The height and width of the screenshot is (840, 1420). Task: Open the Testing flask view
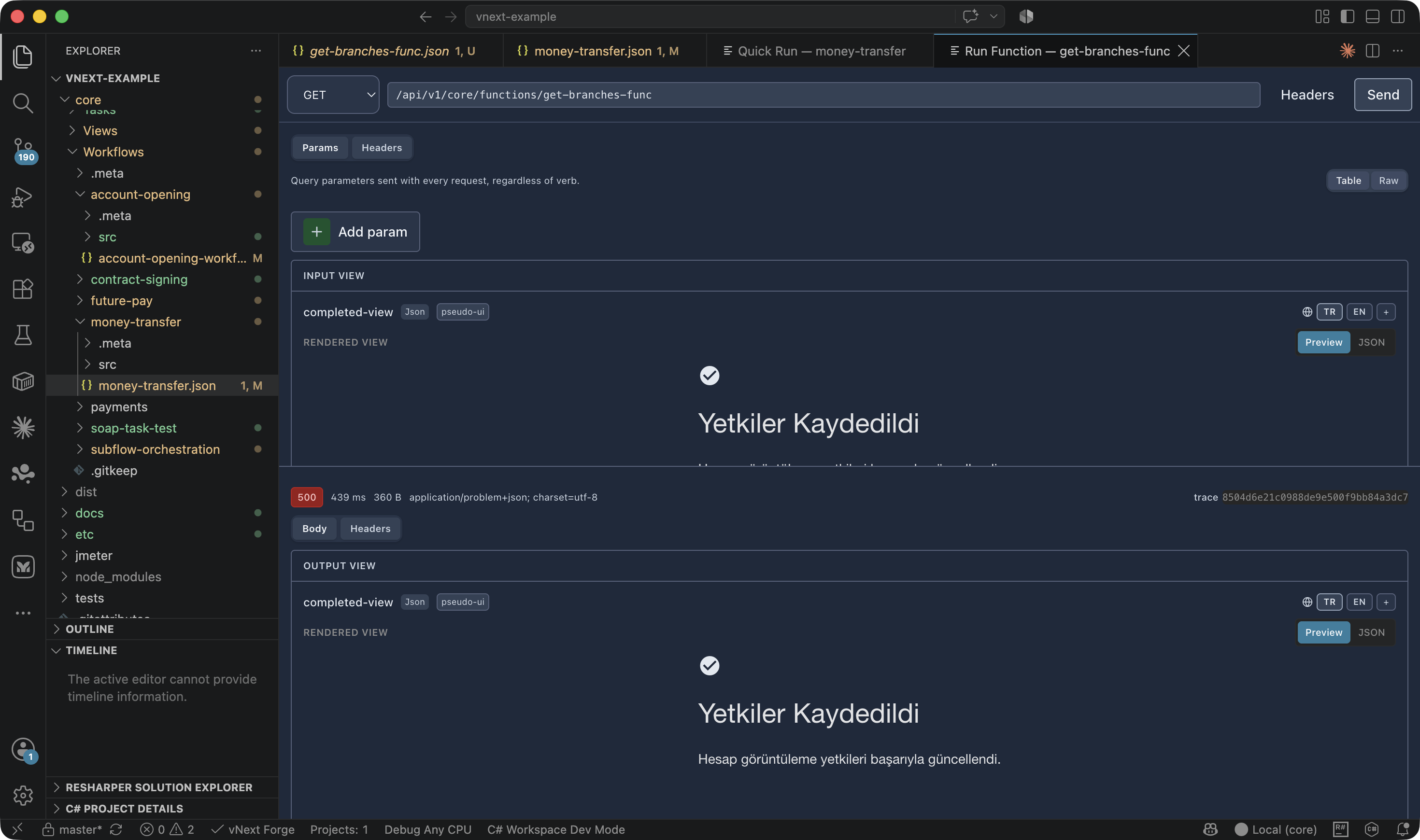pos(23,335)
